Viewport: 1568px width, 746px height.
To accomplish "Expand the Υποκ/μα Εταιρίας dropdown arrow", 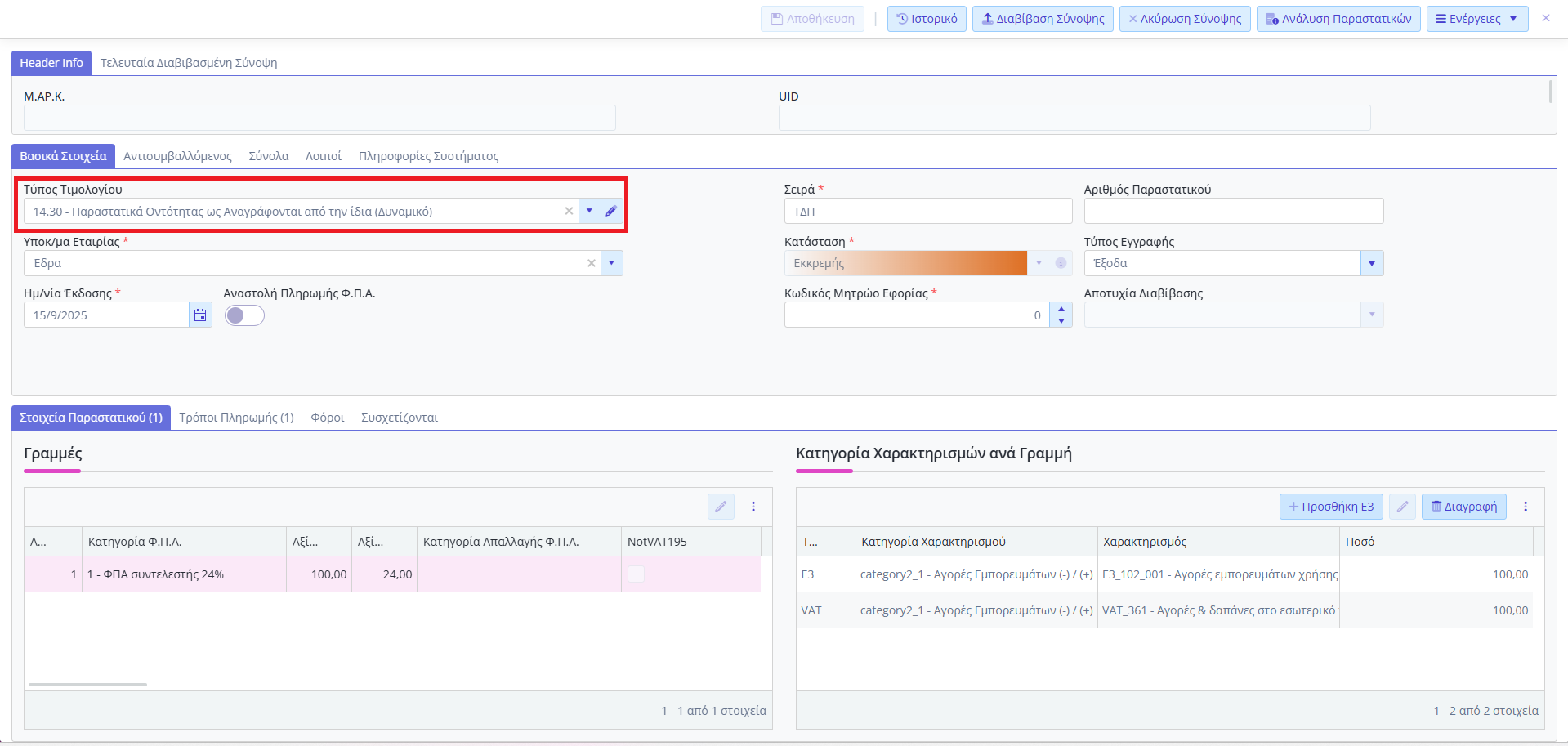I will (611, 263).
